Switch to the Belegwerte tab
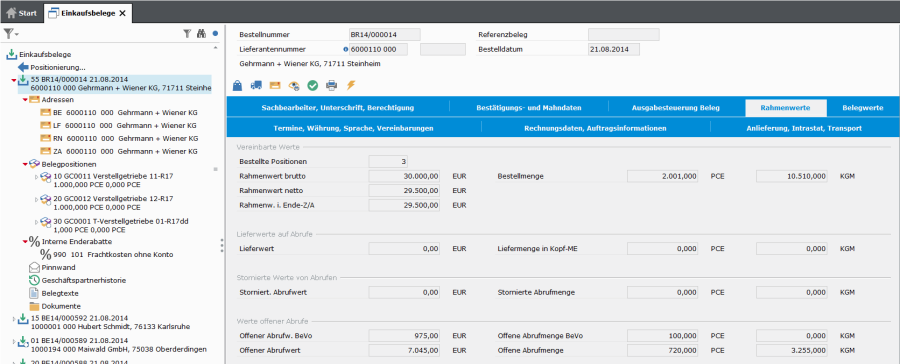The width and height of the screenshot is (900, 364). point(863,107)
